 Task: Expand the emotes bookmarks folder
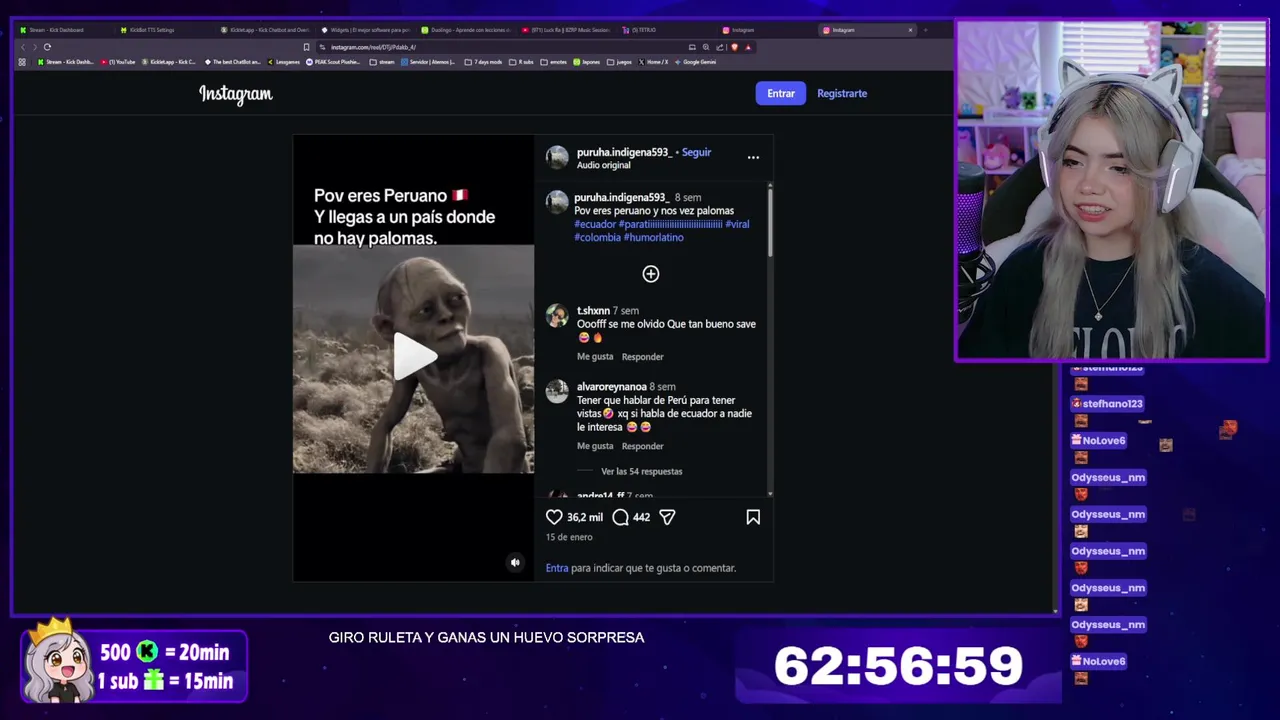554,62
